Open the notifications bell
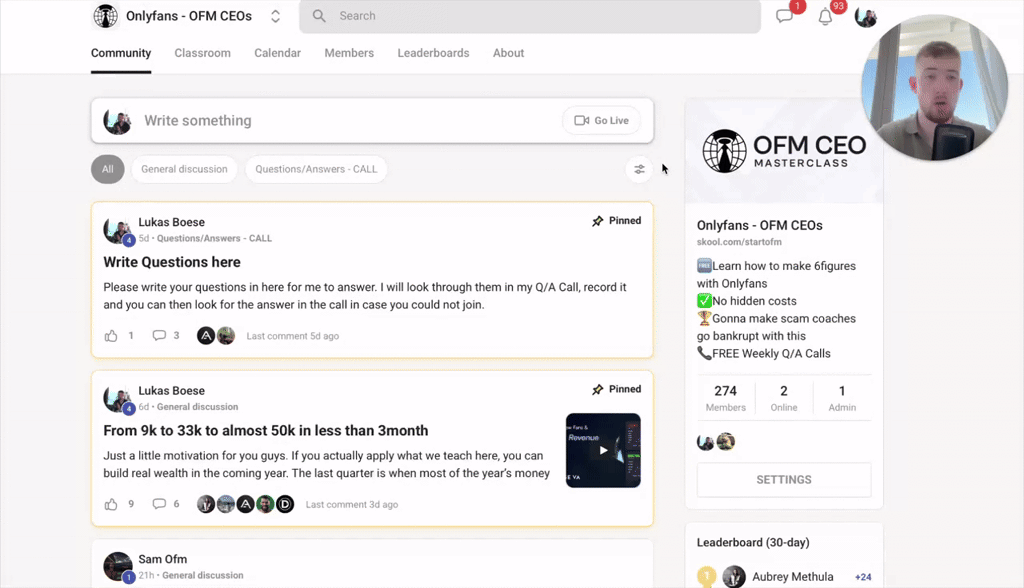The image size is (1024, 588). pyautogui.click(x=825, y=17)
